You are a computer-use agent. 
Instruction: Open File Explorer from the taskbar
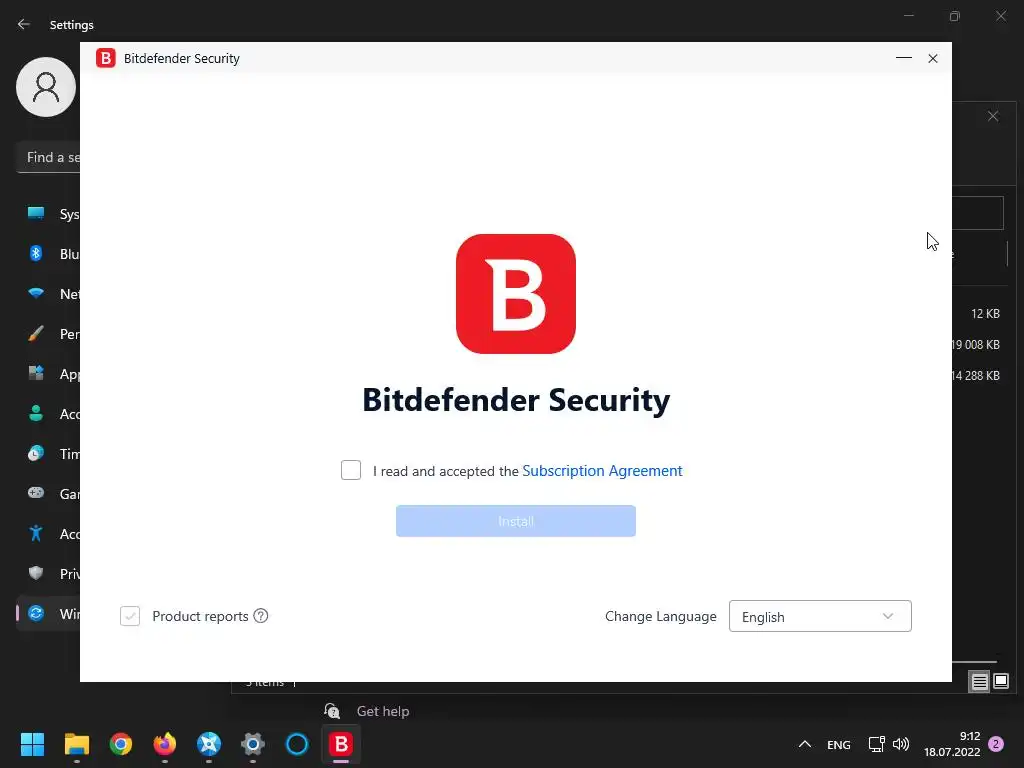tap(76, 744)
